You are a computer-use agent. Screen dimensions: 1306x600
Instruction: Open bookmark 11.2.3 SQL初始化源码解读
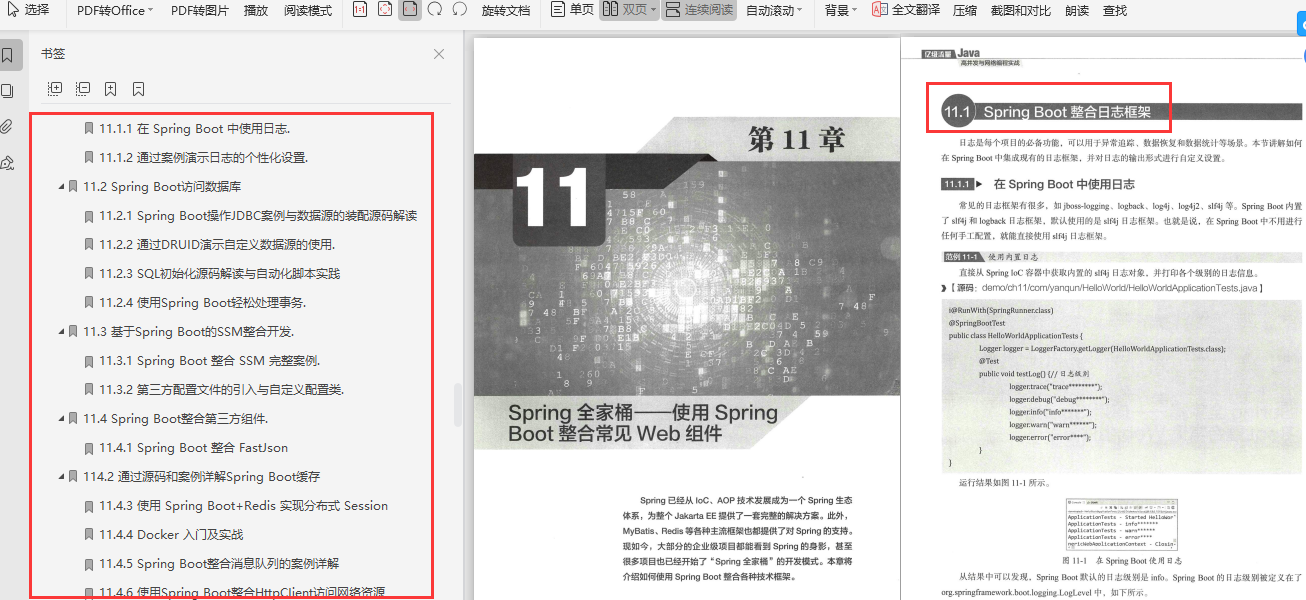pyautogui.click(x=219, y=274)
